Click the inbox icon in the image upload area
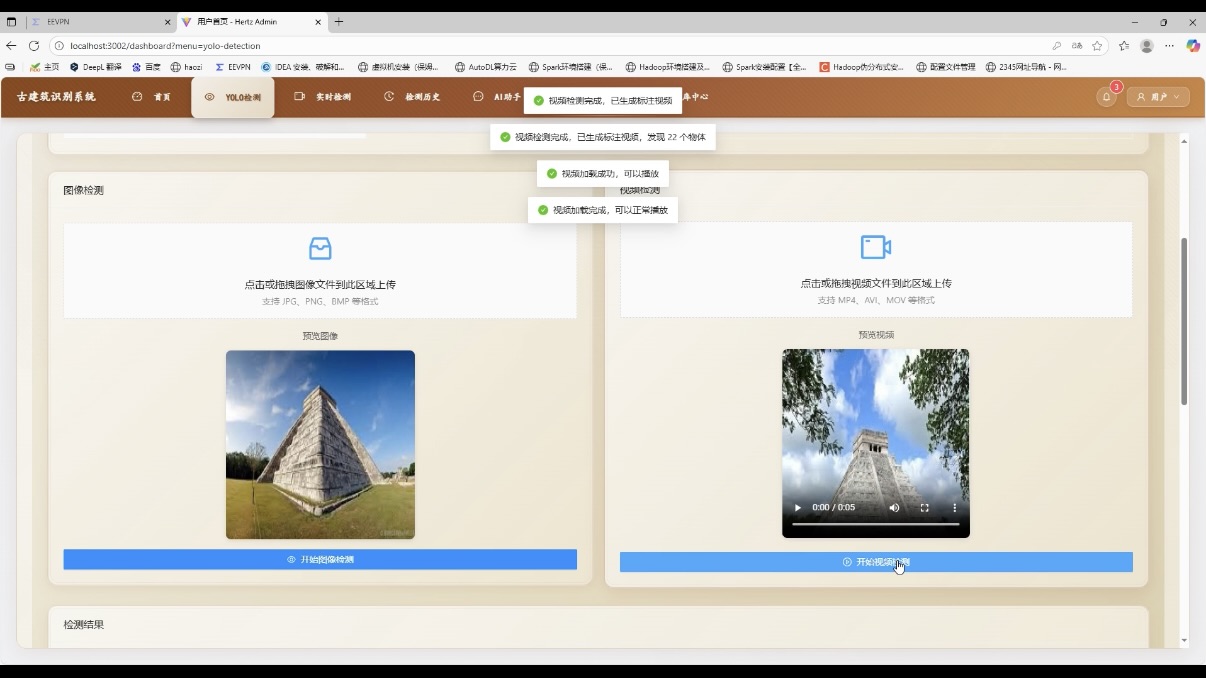This screenshot has height=678, width=1206. coord(320,248)
